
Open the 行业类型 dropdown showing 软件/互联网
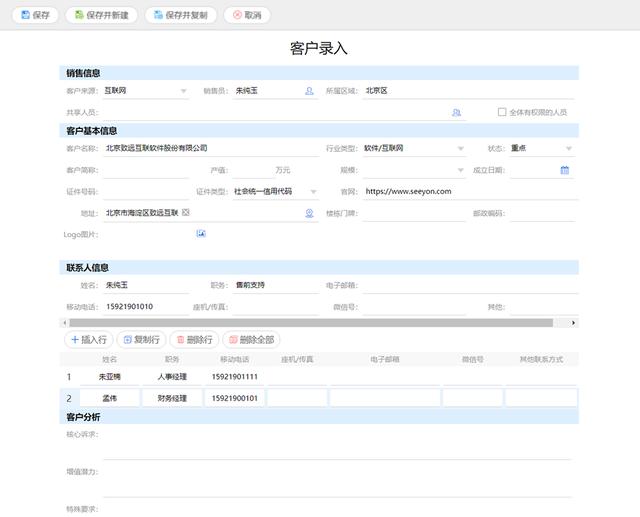click(414, 148)
